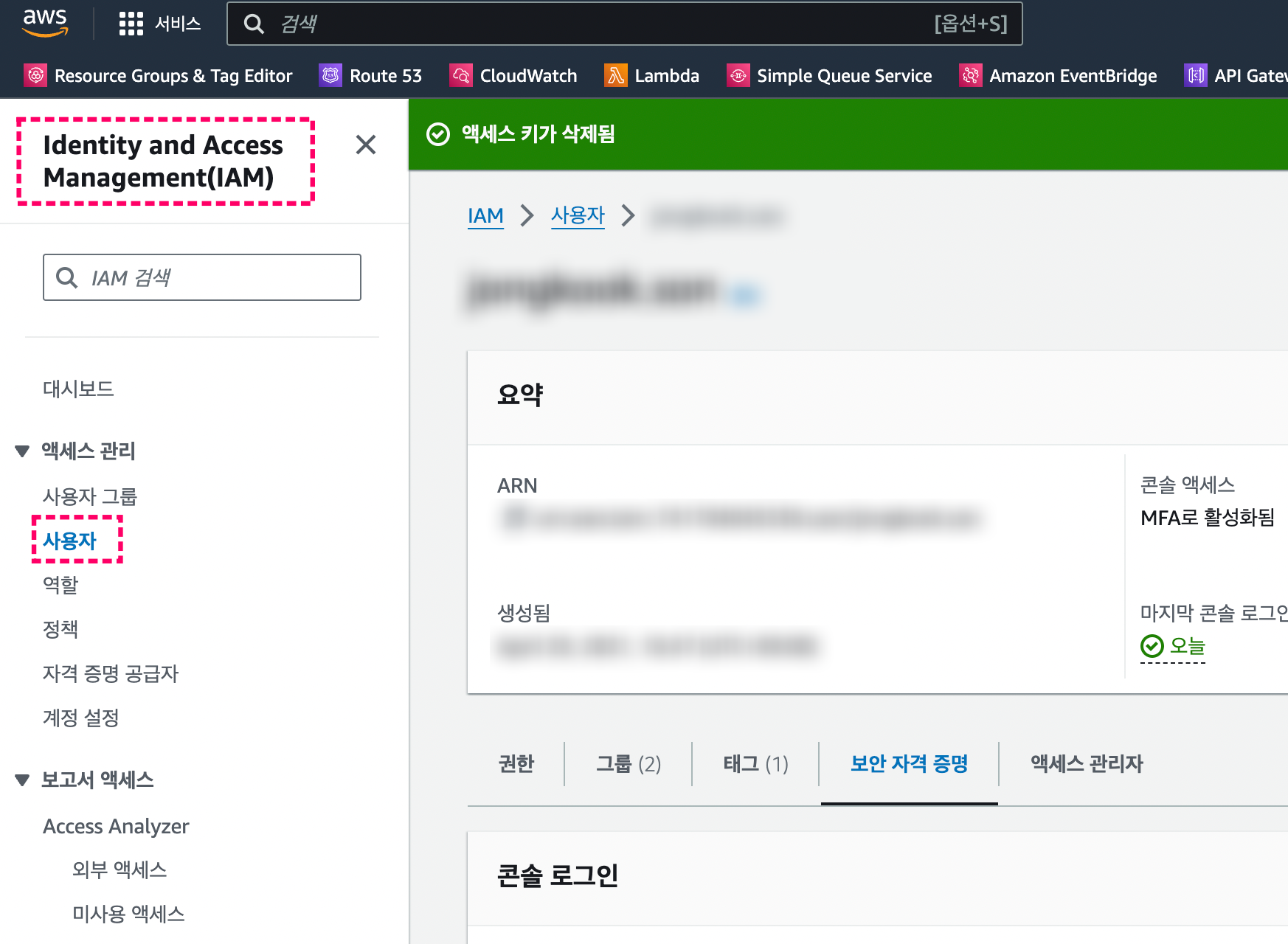The image size is (1288, 944).
Task: Click the Resource Groups shortcut icon
Action: (x=35, y=75)
